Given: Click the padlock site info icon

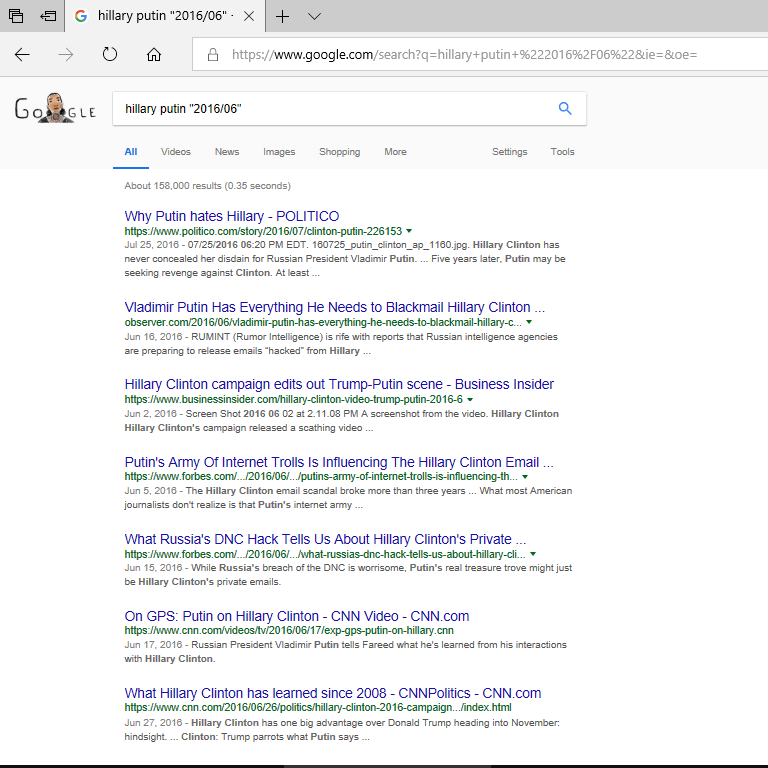Looking at the screenshot, I should click(213, 54).
